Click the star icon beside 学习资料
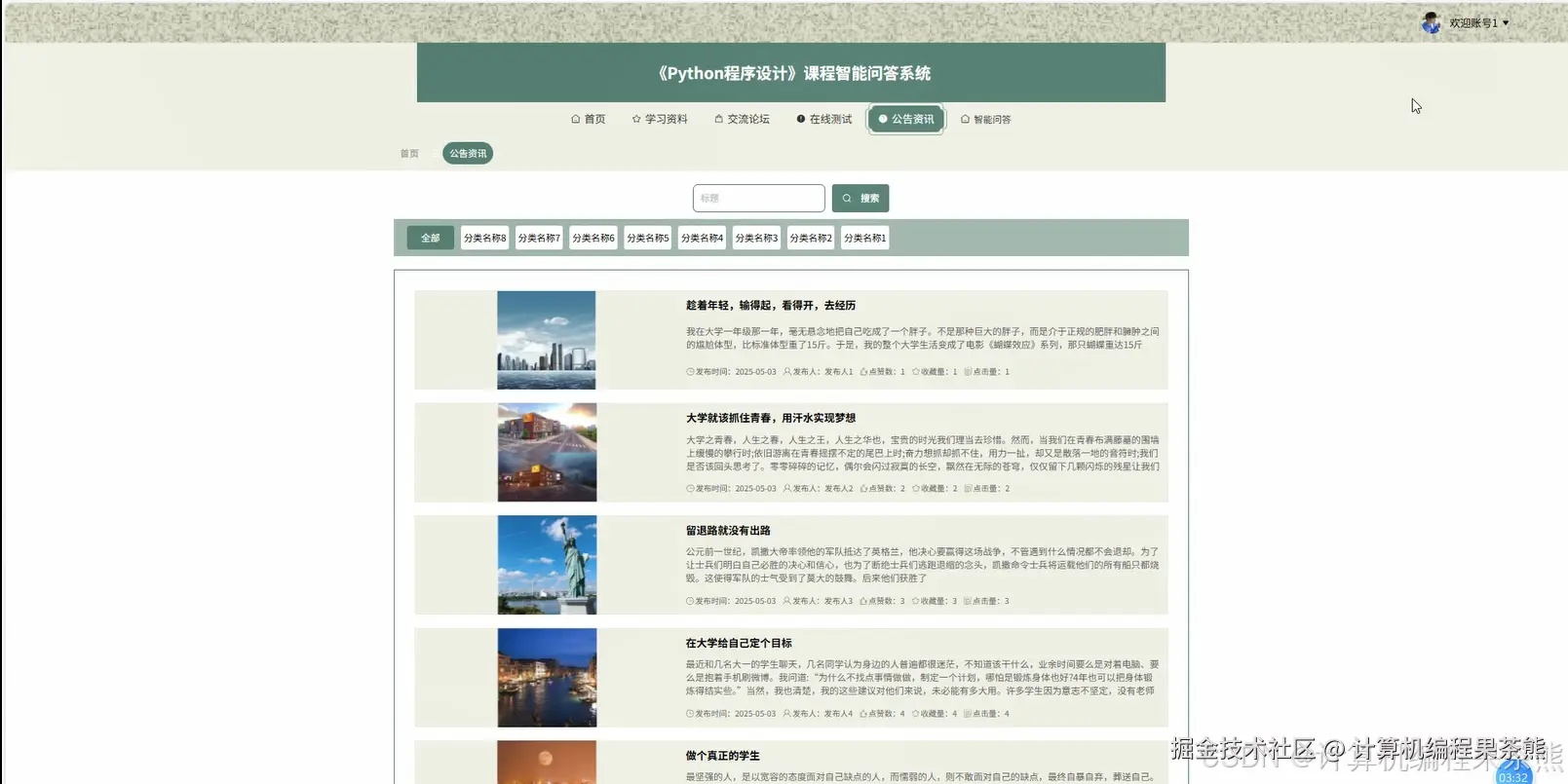The height and width of the screenshot is (784, 1568). 636,119
